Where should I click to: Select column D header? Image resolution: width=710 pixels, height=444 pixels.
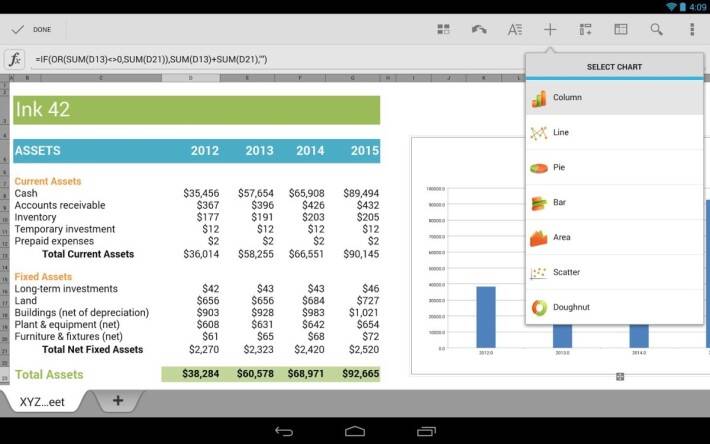191,78
